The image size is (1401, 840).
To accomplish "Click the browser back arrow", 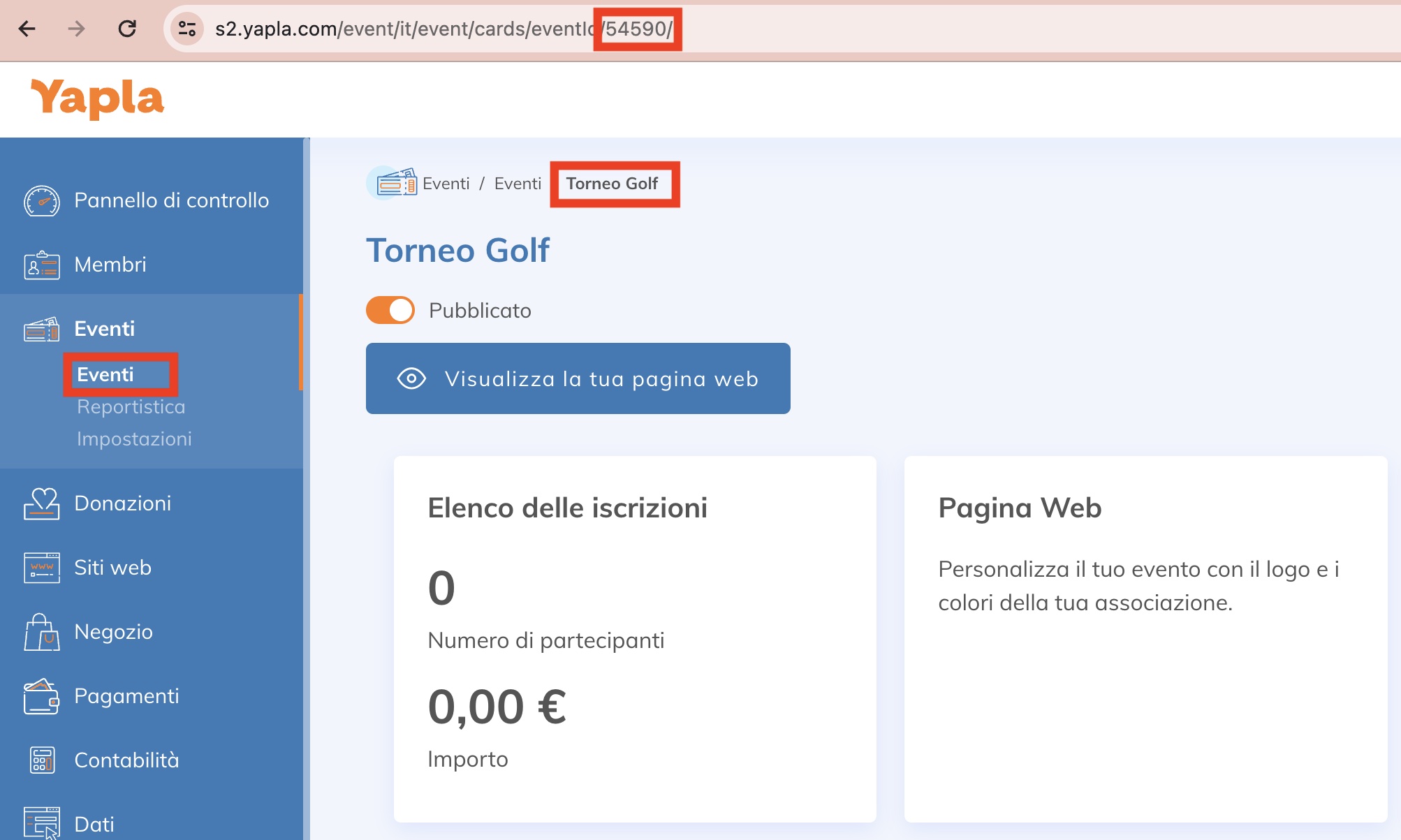I will [x=27, y=29].
